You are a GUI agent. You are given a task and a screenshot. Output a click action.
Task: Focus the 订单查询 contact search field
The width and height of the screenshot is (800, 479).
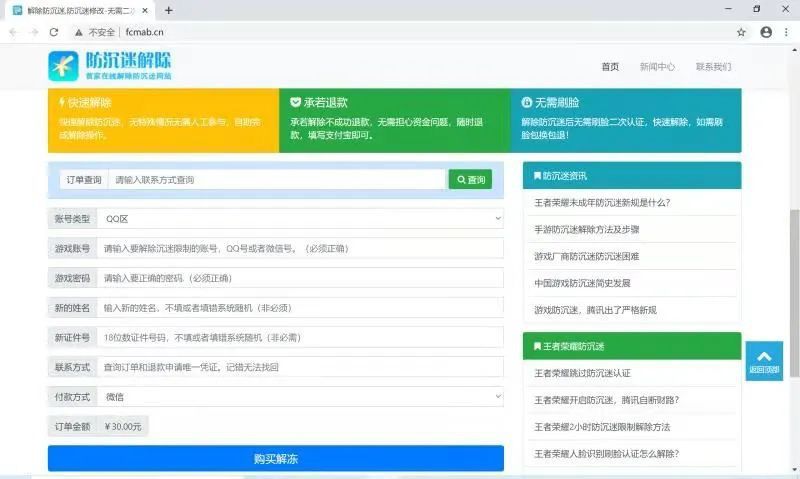(277, 180)
